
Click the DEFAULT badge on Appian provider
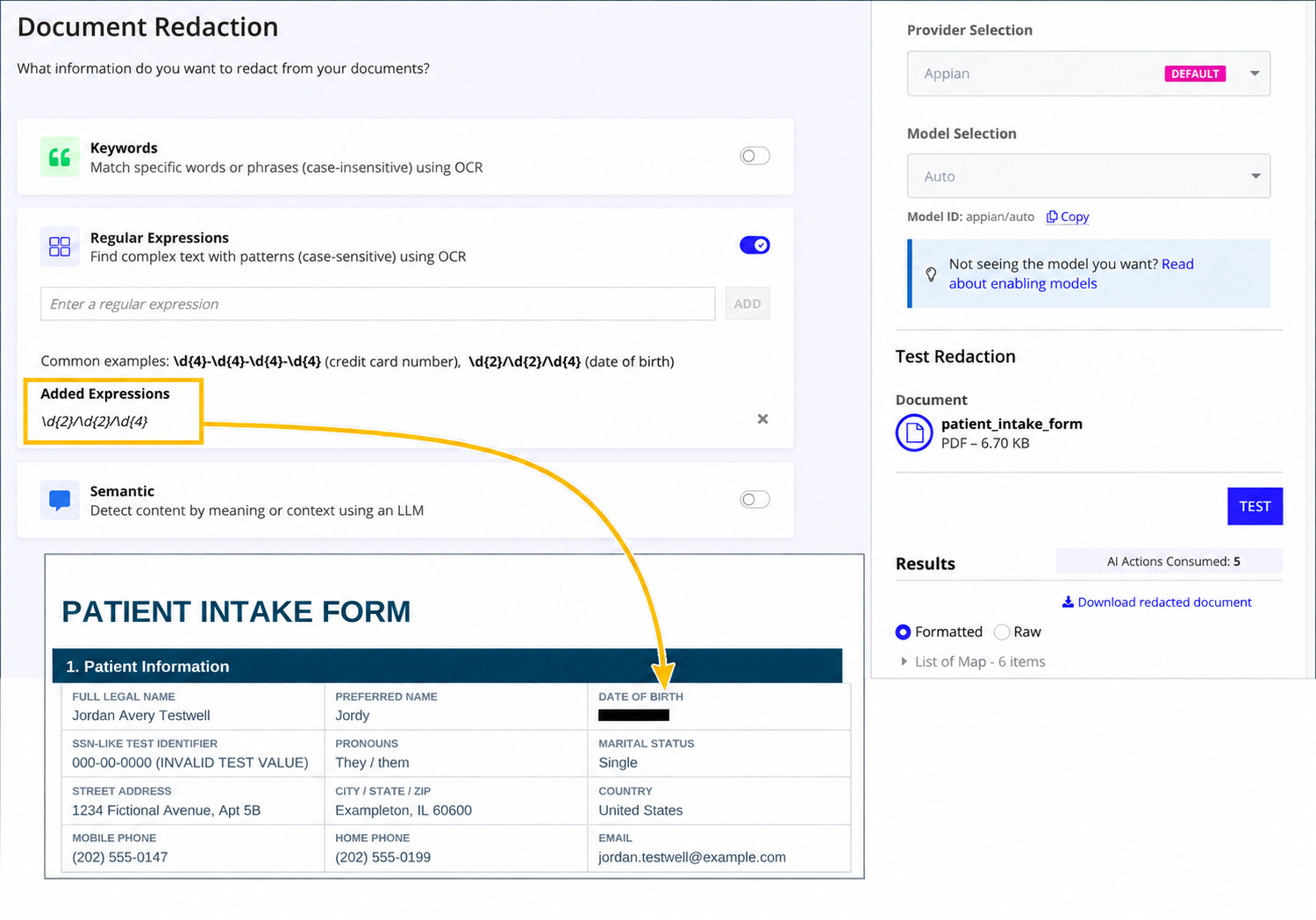coord(1195,74)
